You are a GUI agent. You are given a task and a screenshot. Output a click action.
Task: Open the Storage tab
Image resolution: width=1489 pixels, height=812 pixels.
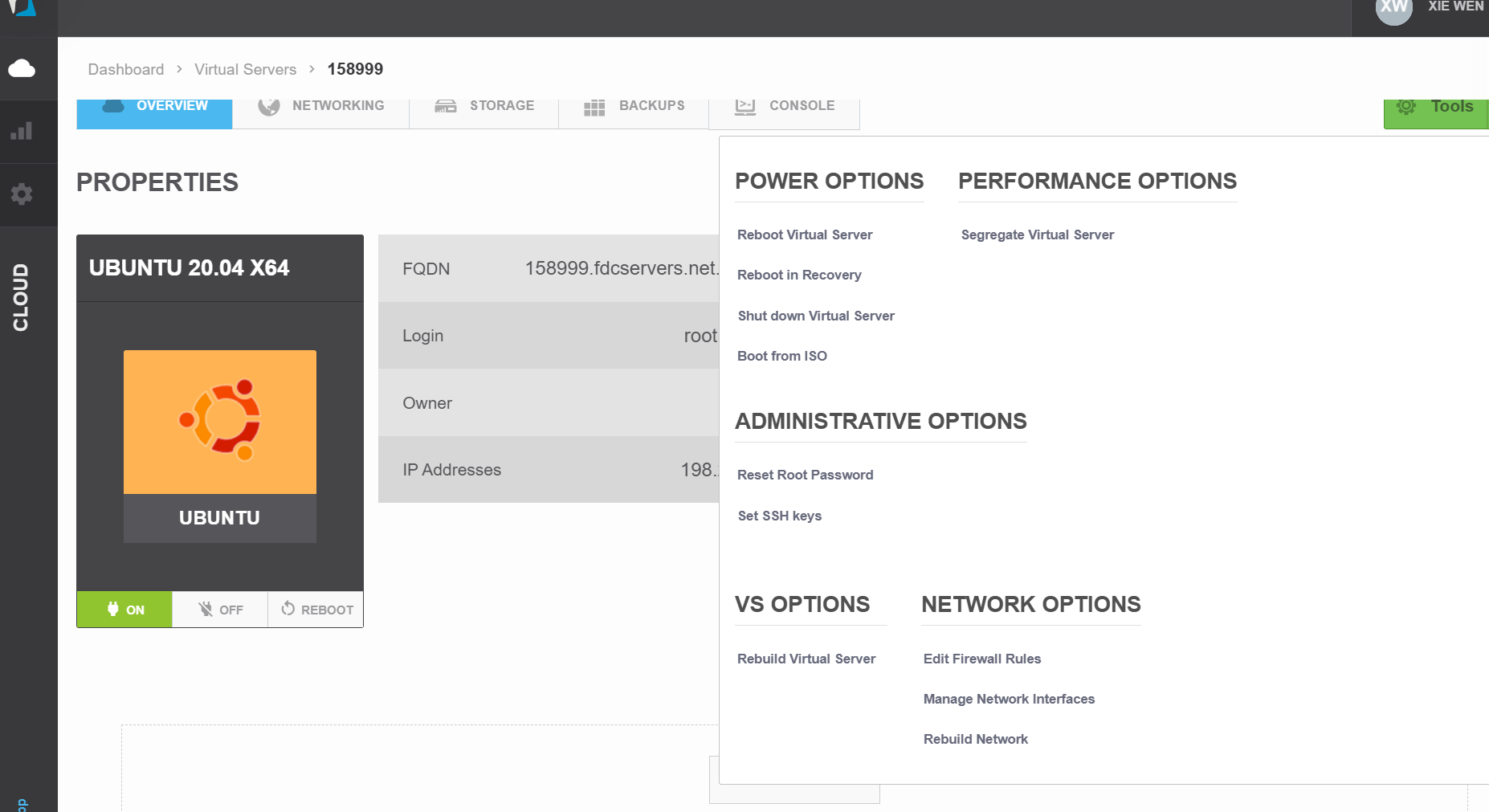pos(483,107)
